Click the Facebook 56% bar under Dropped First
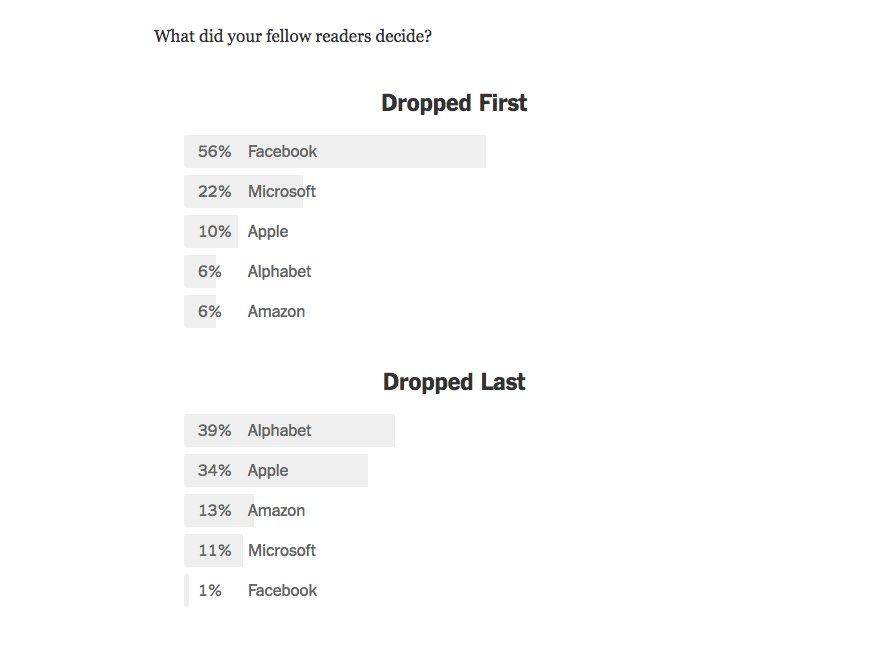Screen dimensions: 881x659 [x=335, y=151]
